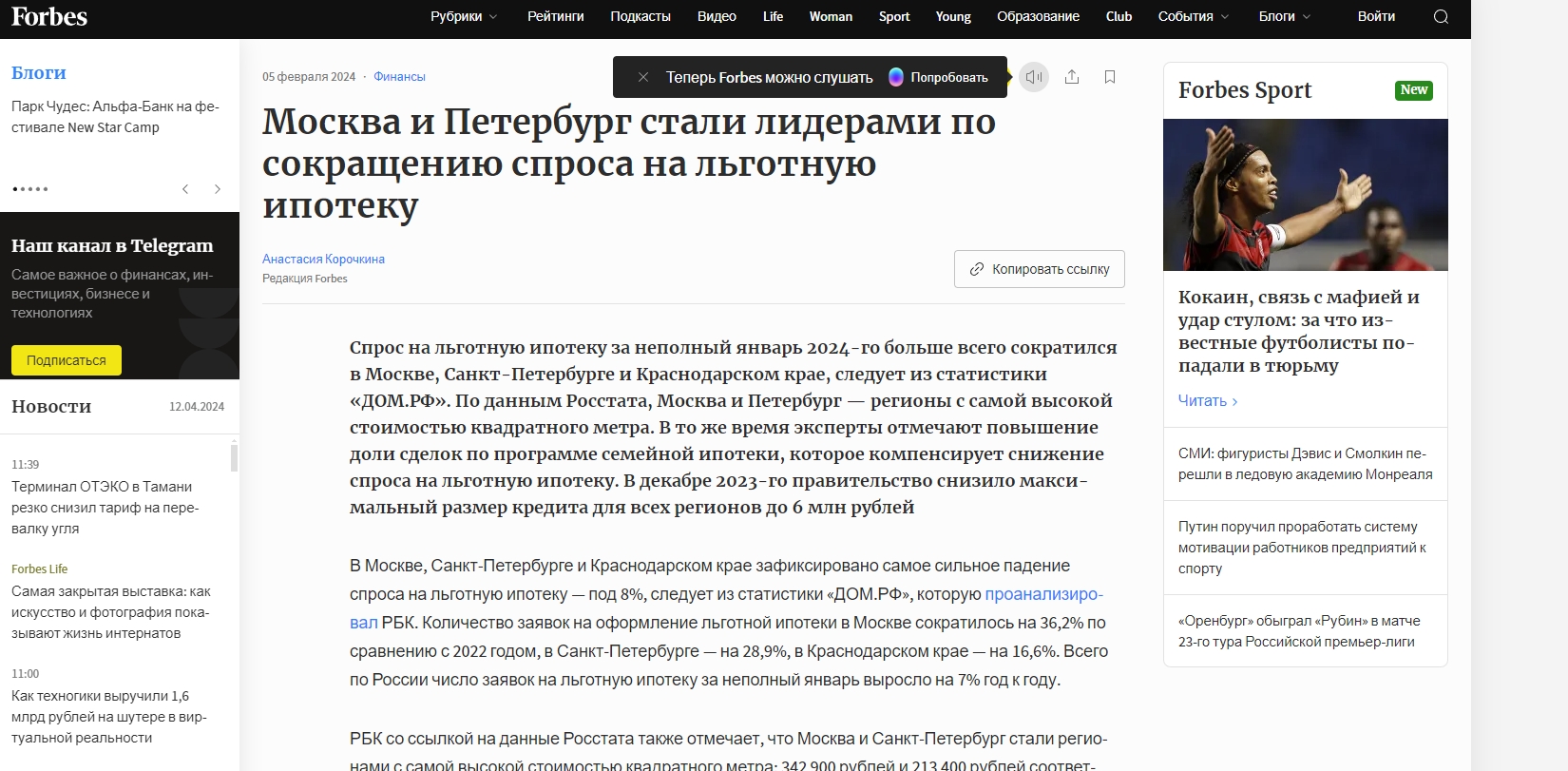Click the 'Читать' link
Image resolution: width=1568 pixels, height=771 pixels.
tap(1208, 400)
